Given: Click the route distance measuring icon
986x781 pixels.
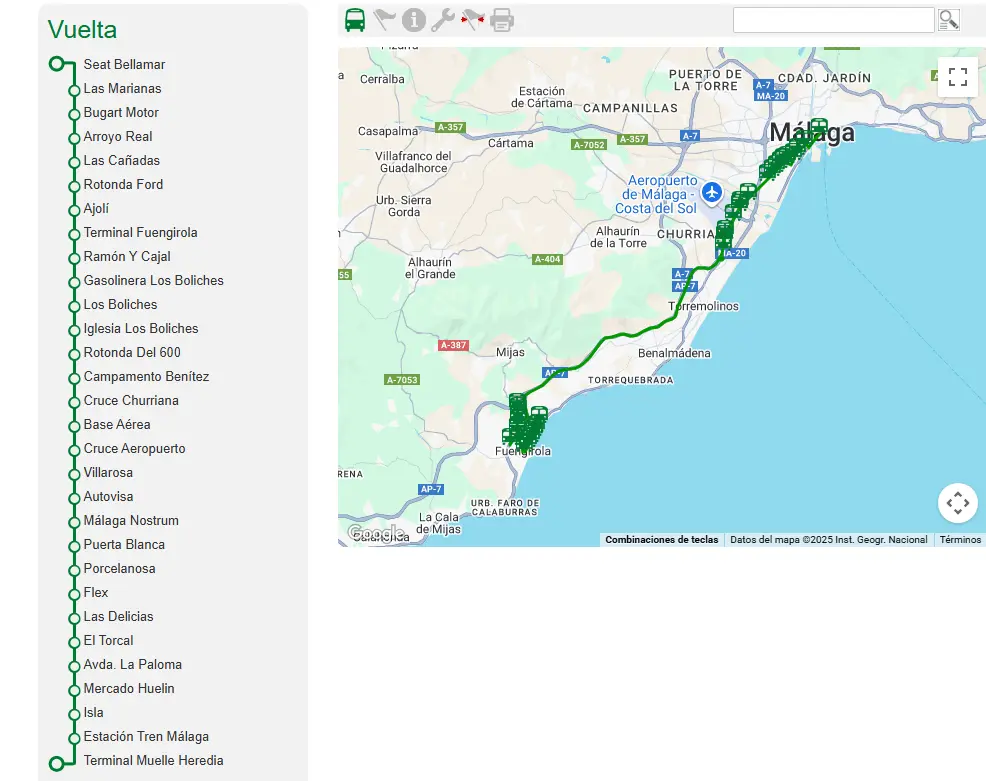Looking at the screenshot, I should pos(470,19).
